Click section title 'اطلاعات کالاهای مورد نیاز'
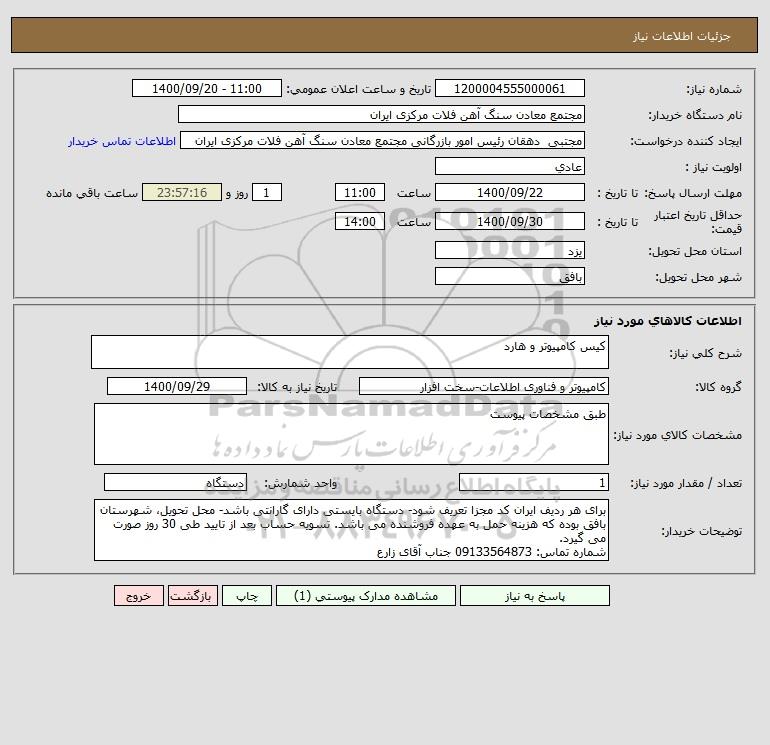 click(667, 321)
